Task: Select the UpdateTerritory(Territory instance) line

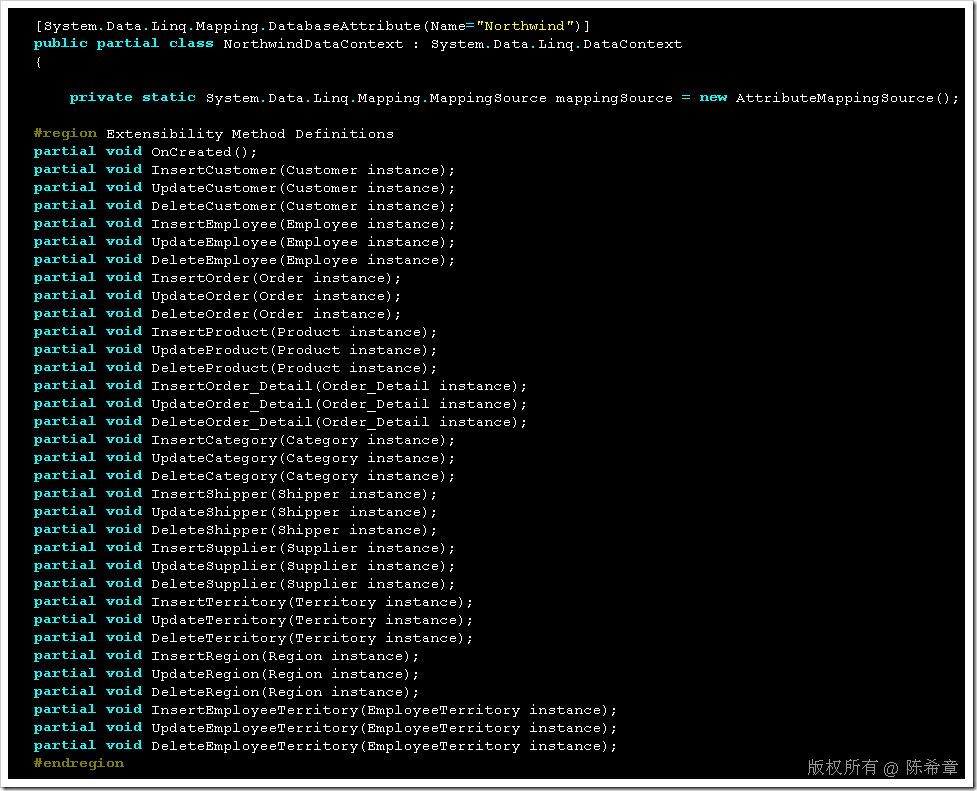Action: pos(254,620)
